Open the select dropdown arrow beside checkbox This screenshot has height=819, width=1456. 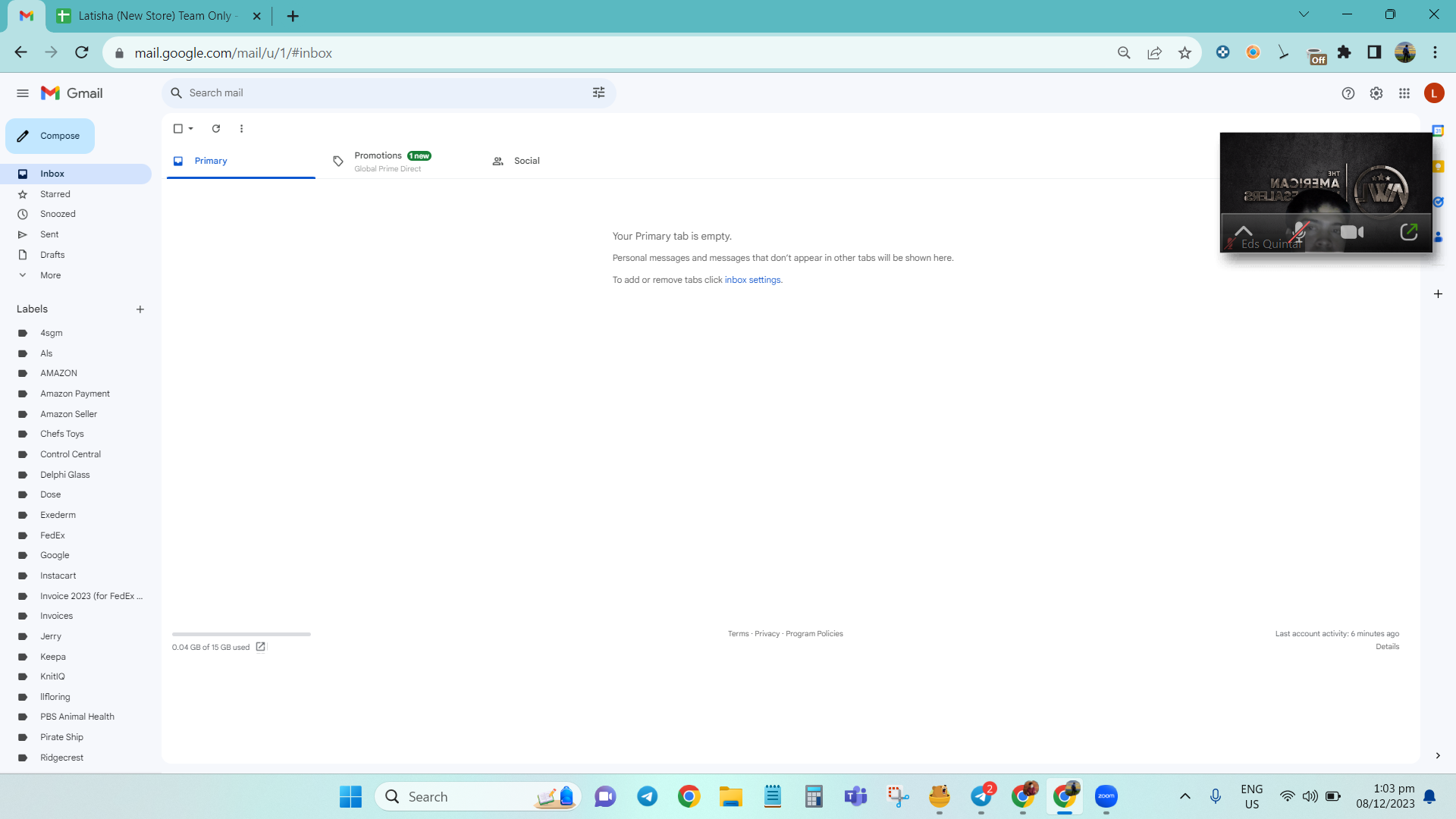(x=191, y=129)
